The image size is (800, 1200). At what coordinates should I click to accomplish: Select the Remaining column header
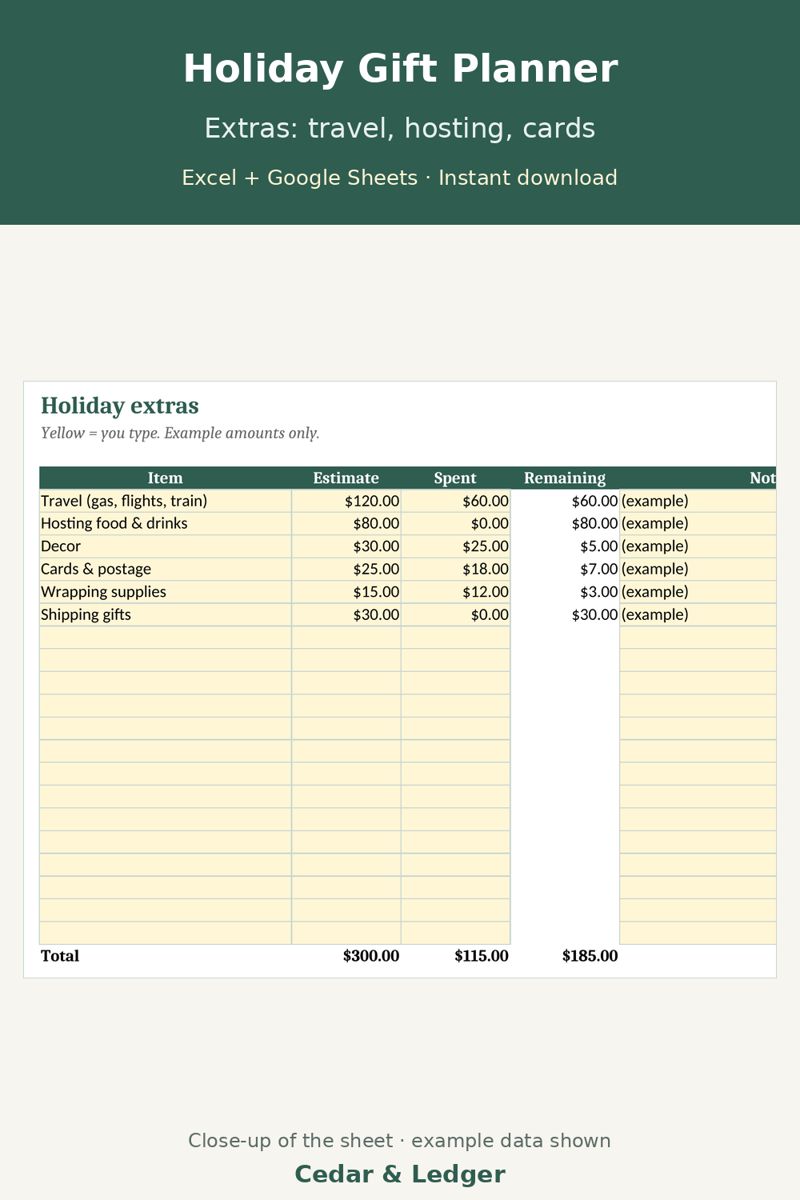pyautogui.click(x=565, y=478)
